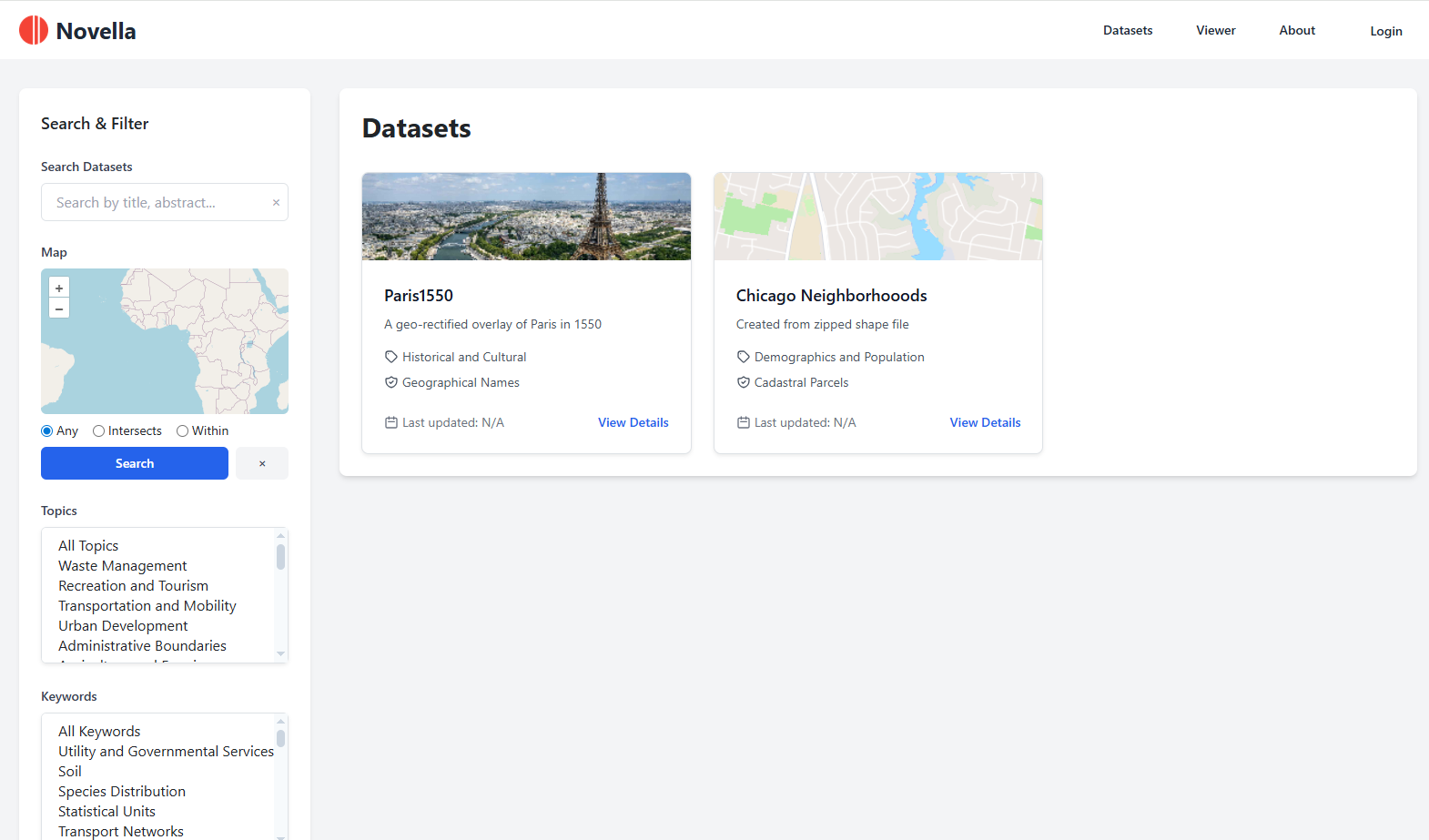Open View Details for Paris1550
1429x840 pixels.
pos(633,422)
